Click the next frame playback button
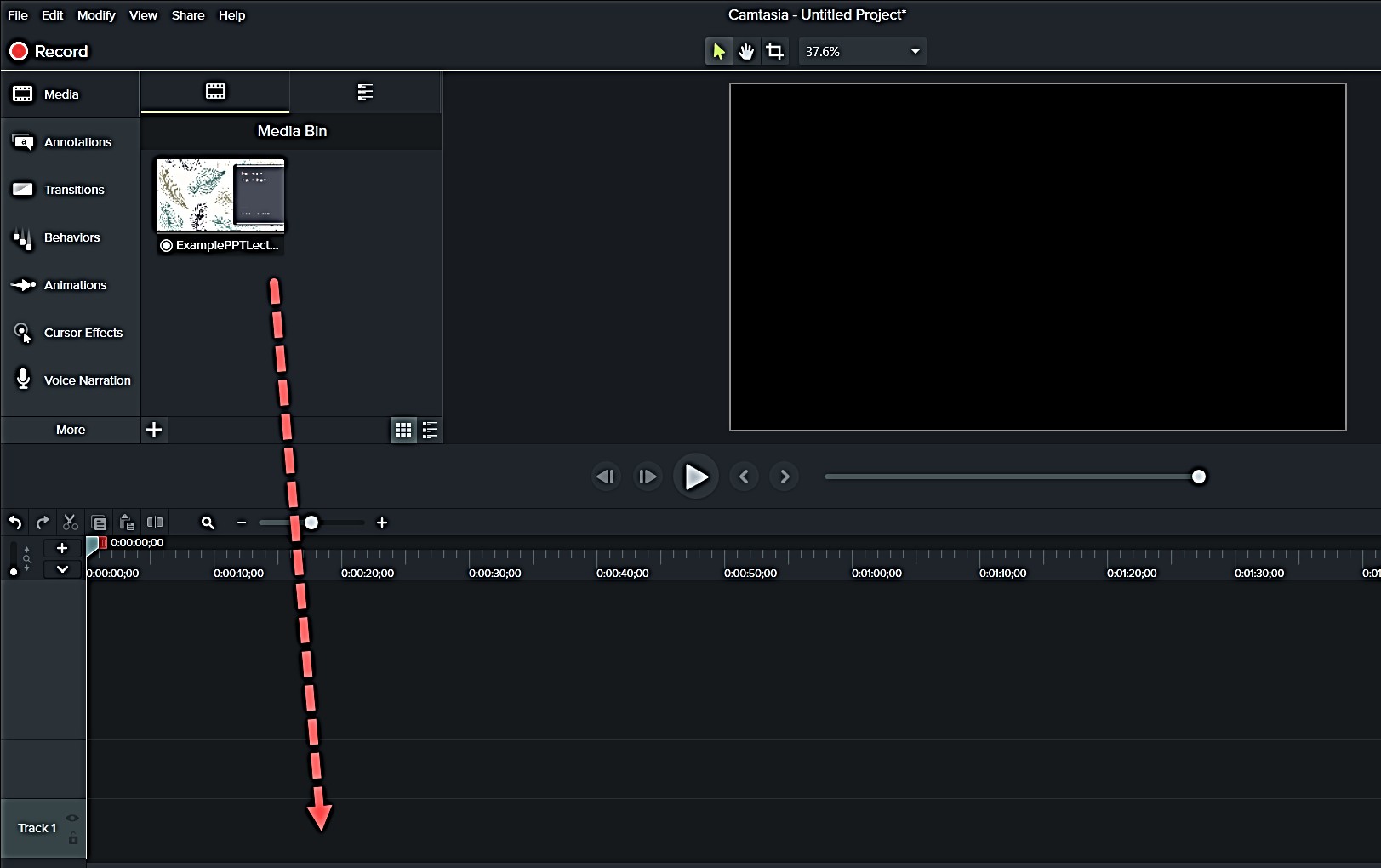 pos(648,477)
